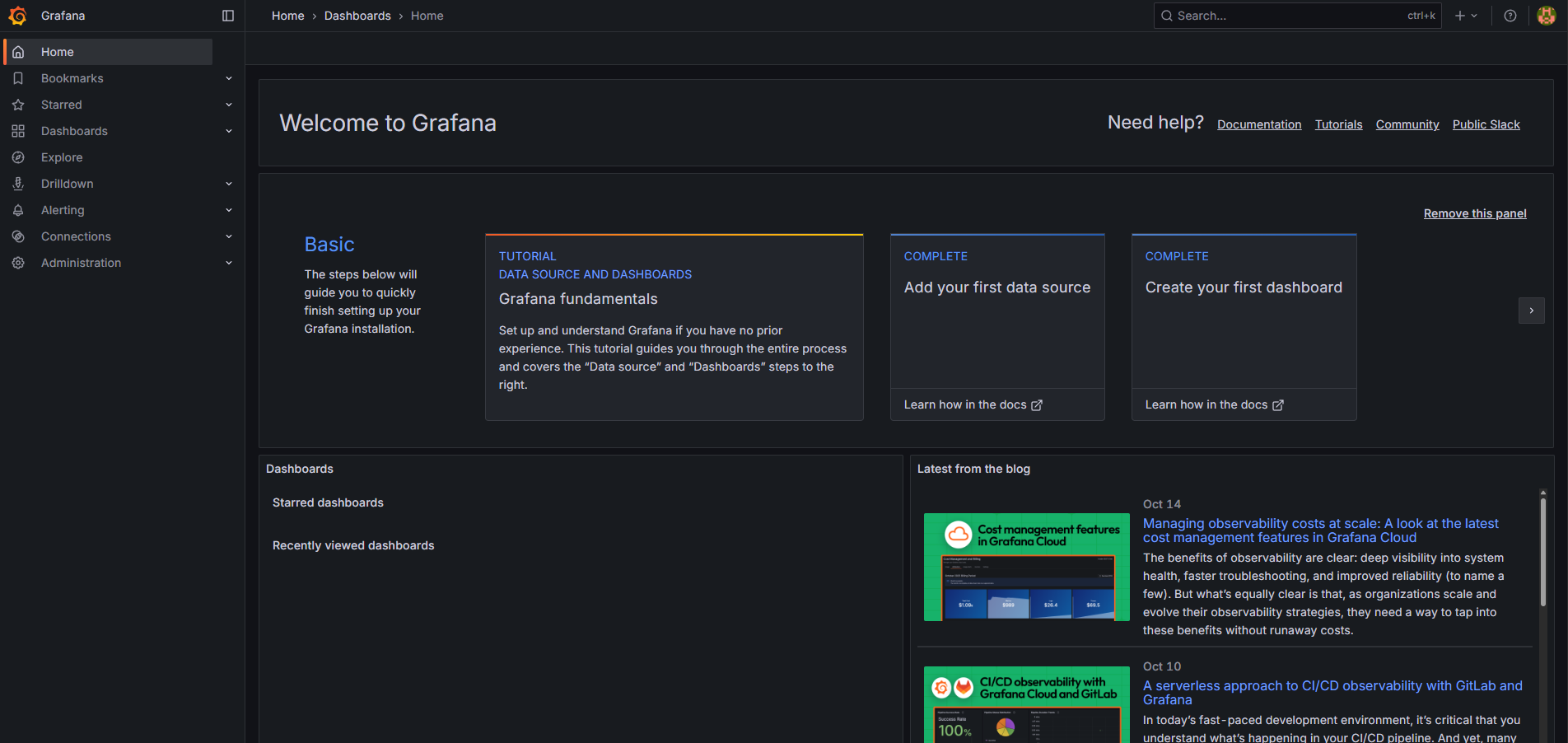Click the Starred star icon
The width and height of the screenshot is (1568, 743).
click(x=18, y=105)
